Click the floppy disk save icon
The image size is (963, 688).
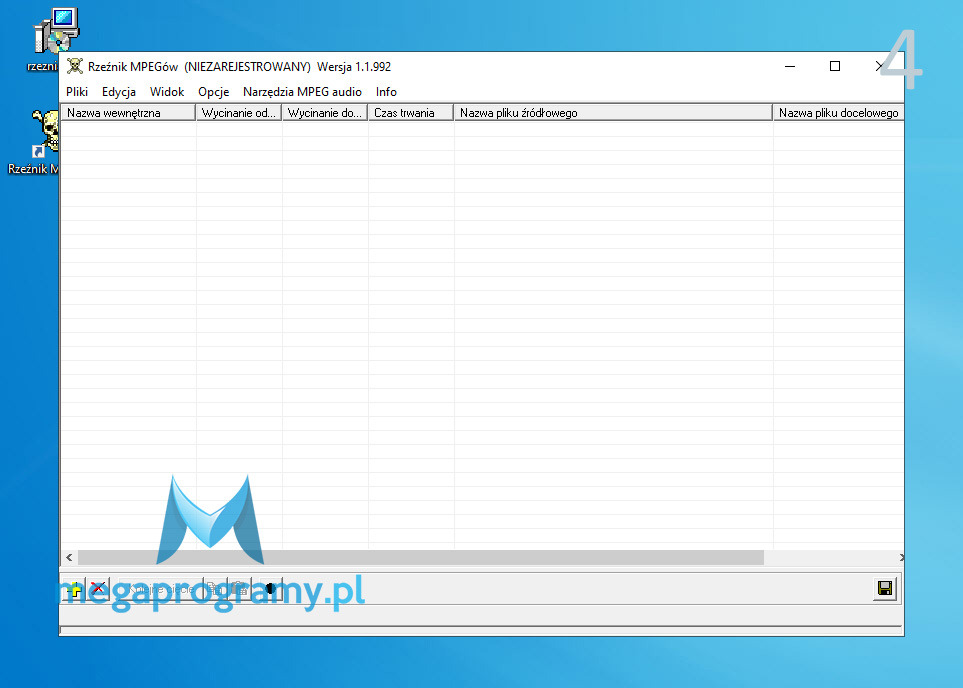click(x=885, y=588)
